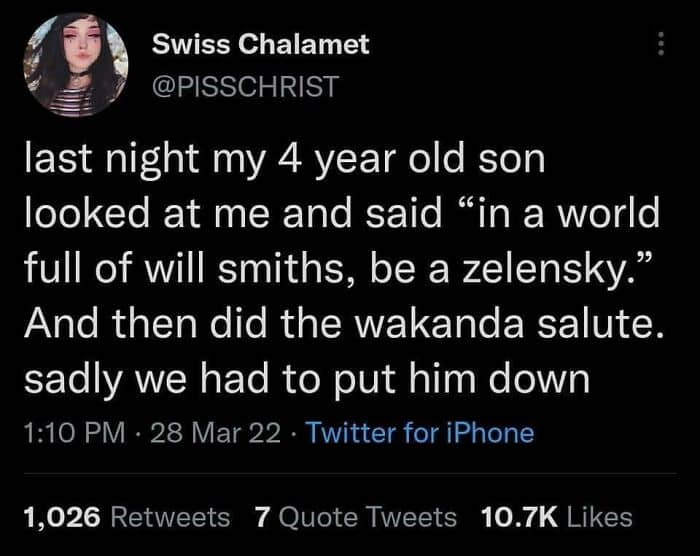700x556 pixels.
Task: Open the three-dot more options menu
Action: (x=660, y=46)
